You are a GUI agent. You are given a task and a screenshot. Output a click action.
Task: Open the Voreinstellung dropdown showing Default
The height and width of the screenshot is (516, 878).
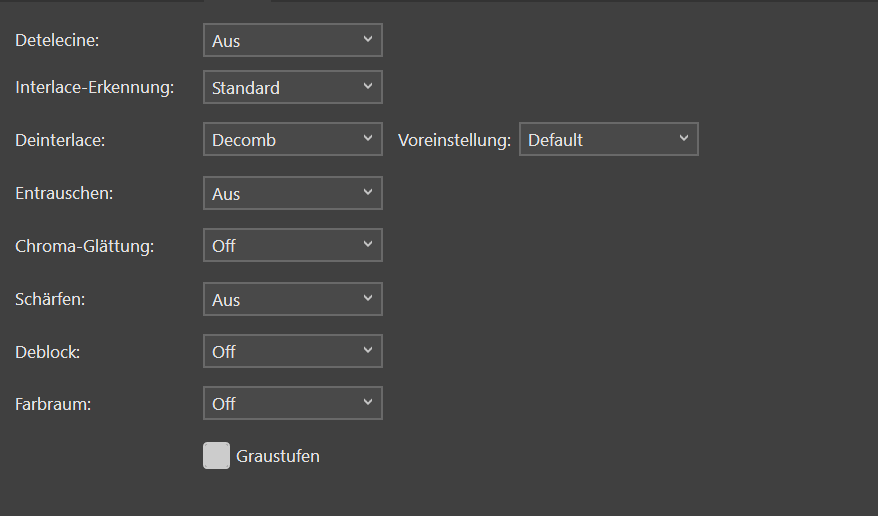tap(608, 140)
